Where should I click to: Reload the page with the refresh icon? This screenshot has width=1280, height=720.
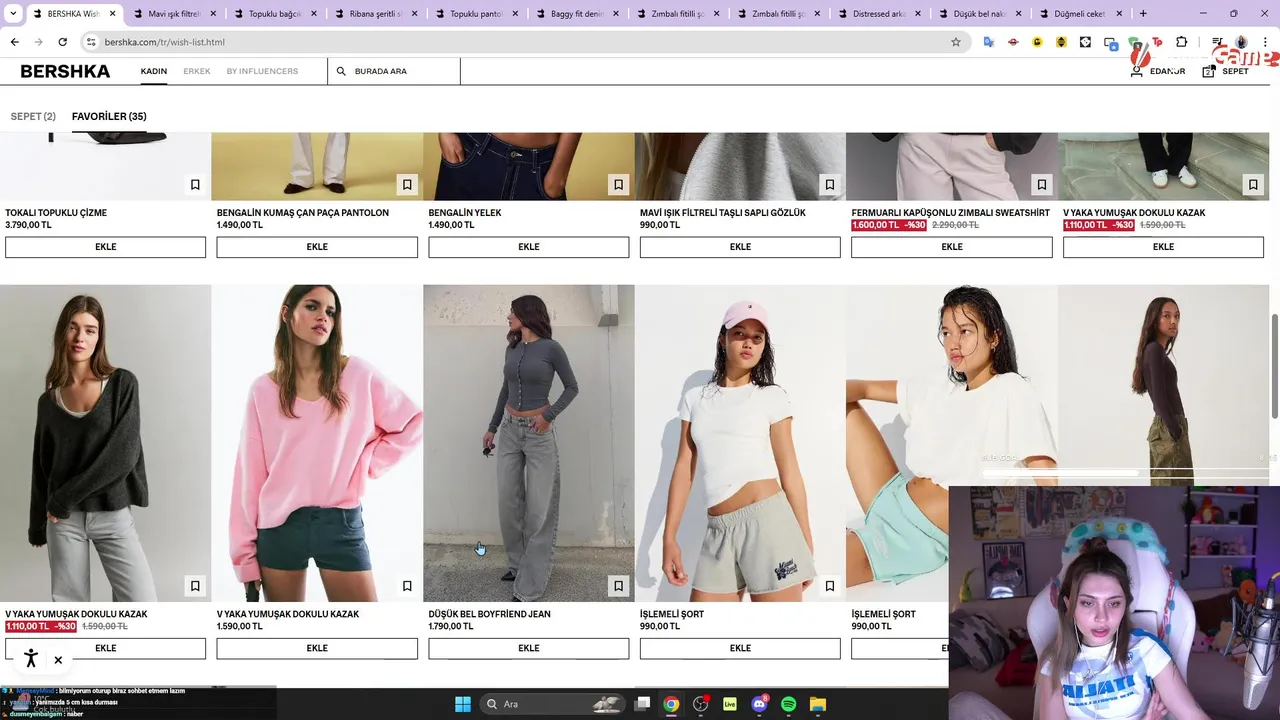pyautogui.click(x=62, y=42)
